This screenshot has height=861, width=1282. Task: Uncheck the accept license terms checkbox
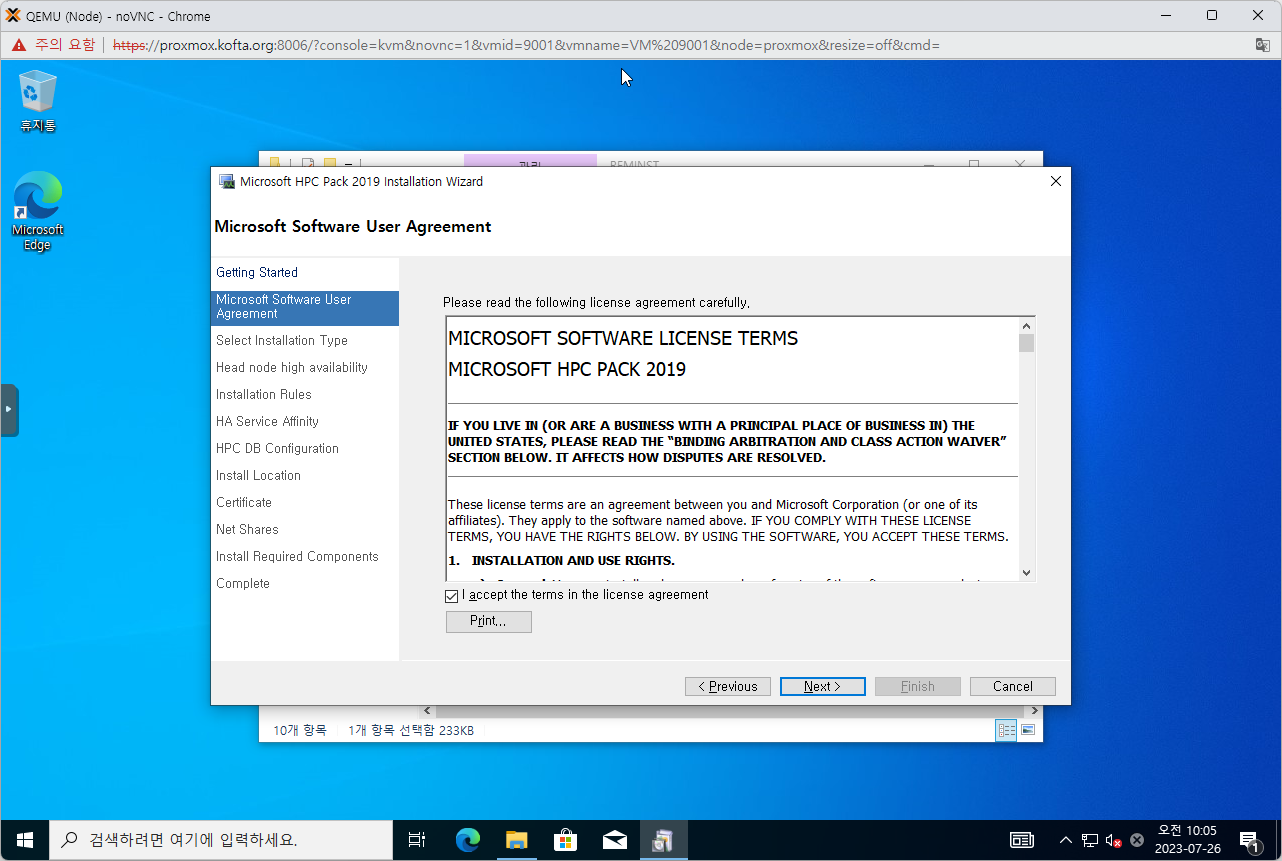[x=452, y=596]
